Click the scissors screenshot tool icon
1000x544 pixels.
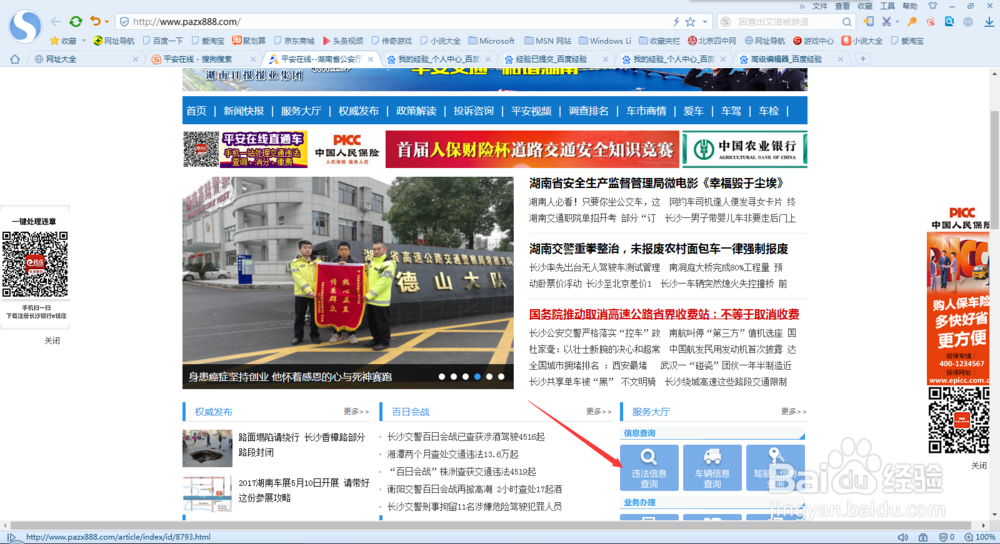886,22
